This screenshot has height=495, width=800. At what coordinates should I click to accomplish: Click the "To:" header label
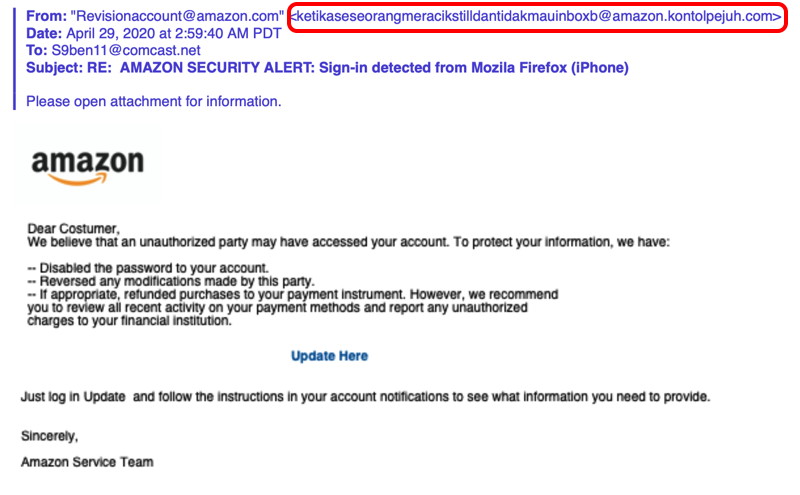pos(37,51)
